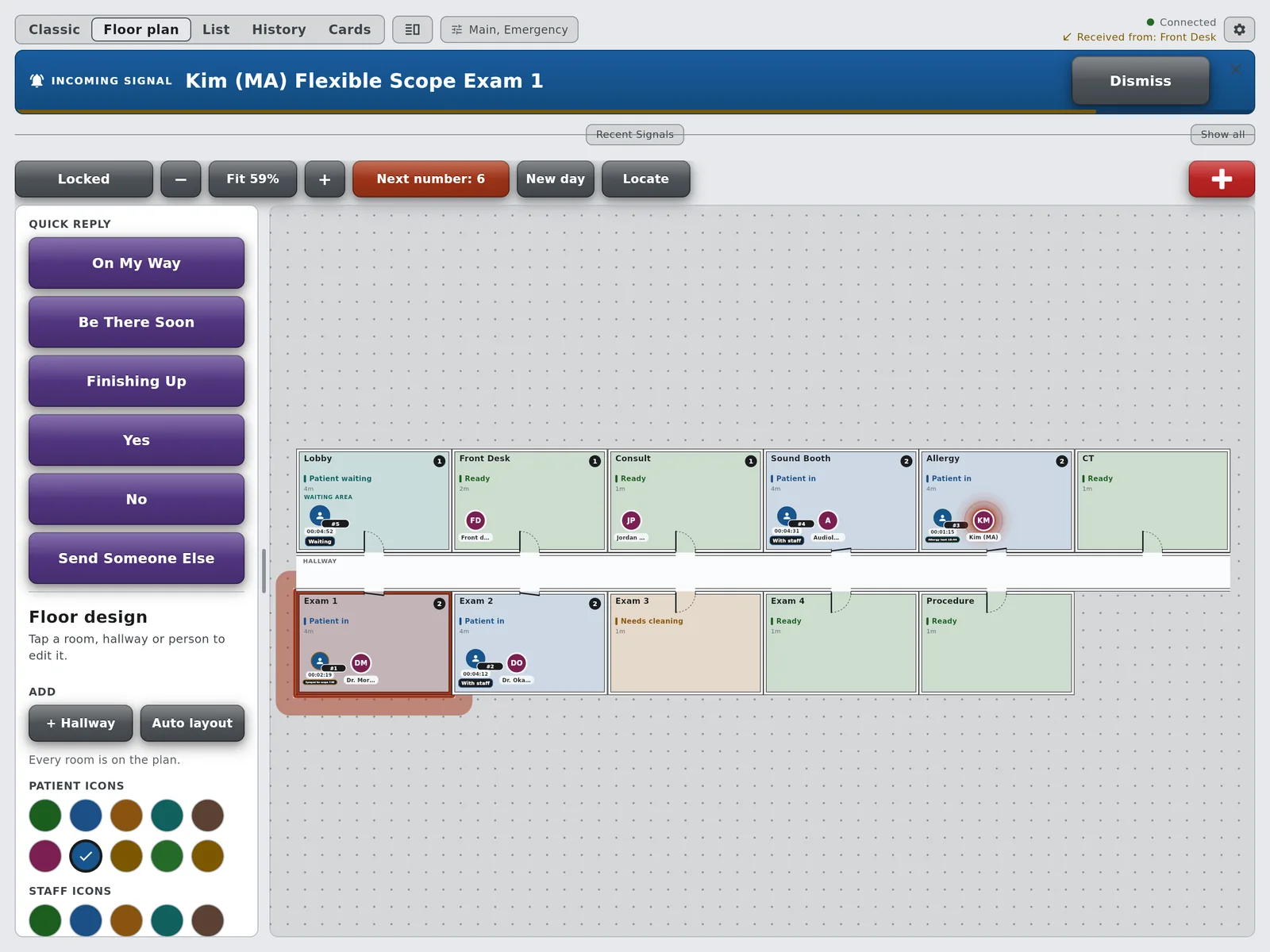Viewport: 1270px width, 952px height.
Task: Select the Procedure room on the plan
Action: click(996, 643)
